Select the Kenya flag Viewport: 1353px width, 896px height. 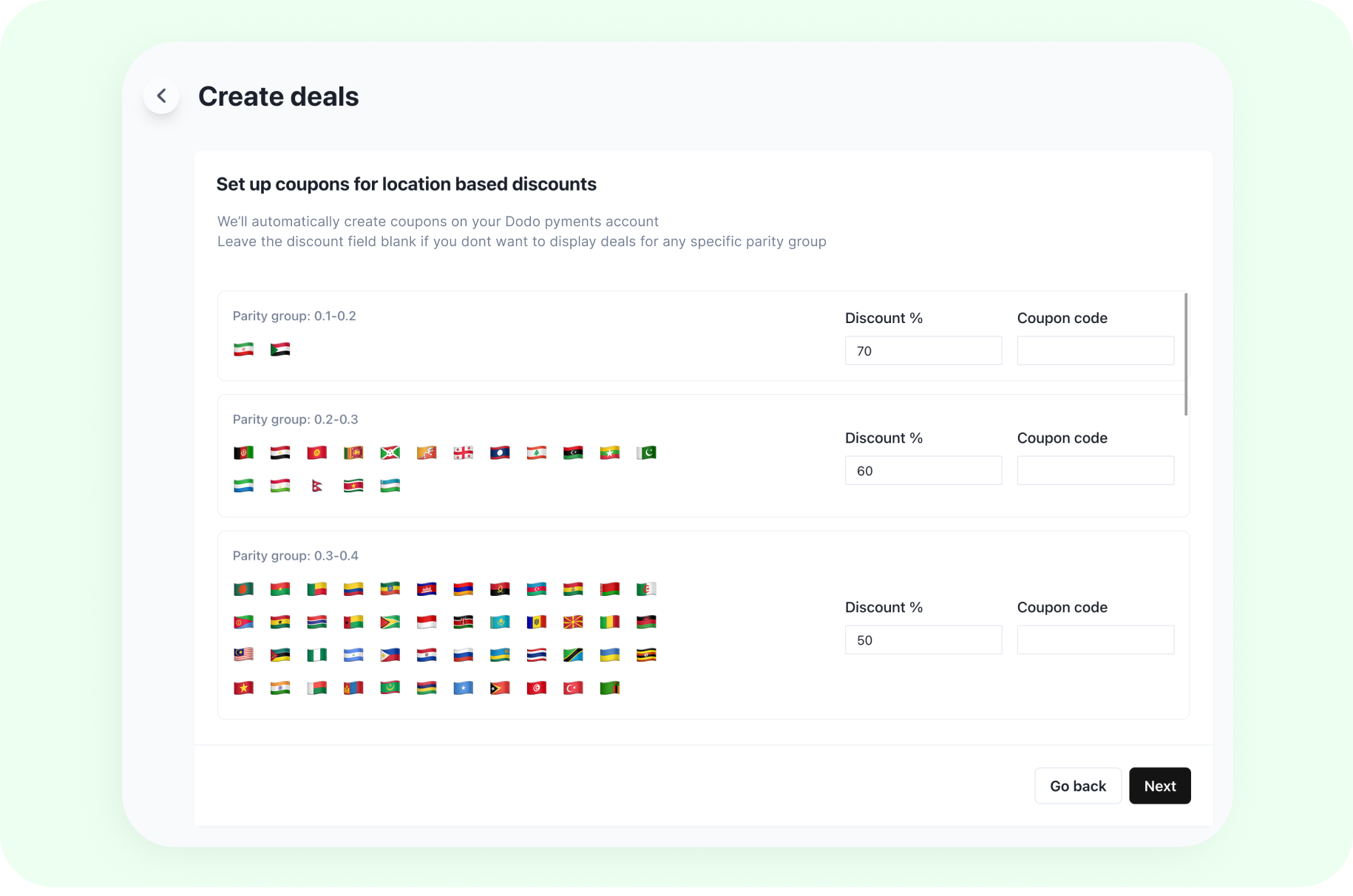(x=464, y=622)
